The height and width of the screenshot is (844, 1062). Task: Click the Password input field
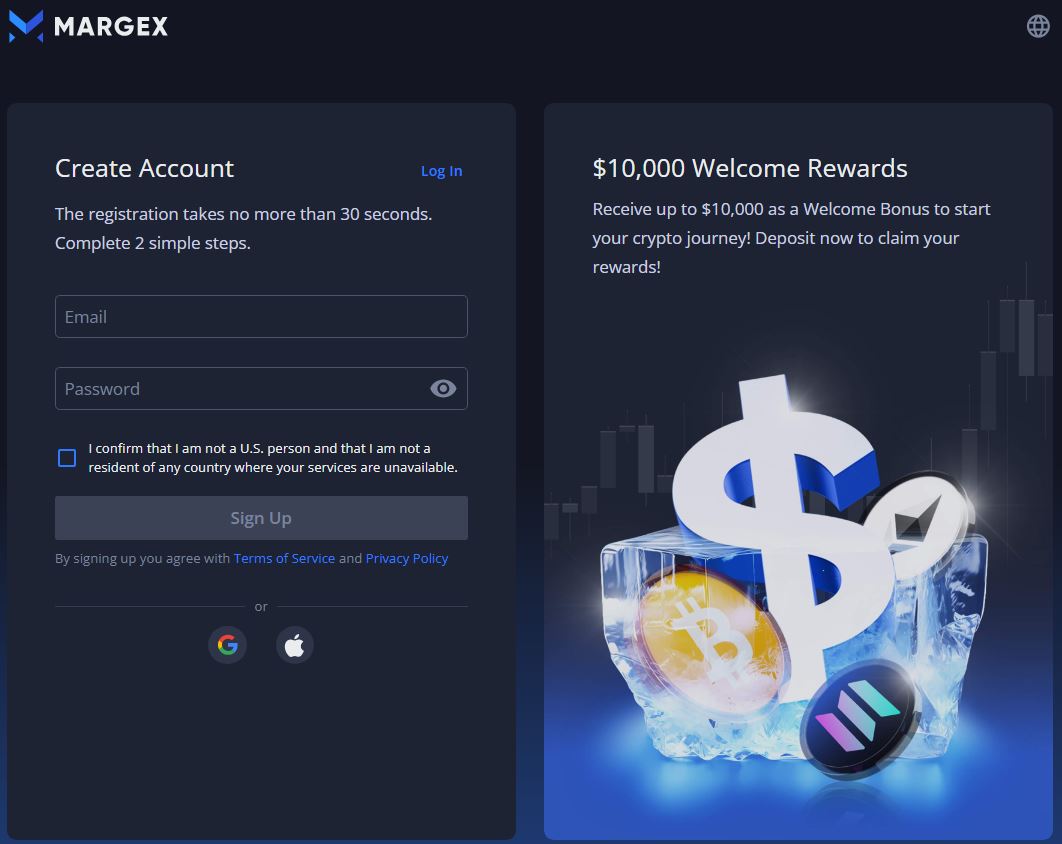(x=261, y=388)
